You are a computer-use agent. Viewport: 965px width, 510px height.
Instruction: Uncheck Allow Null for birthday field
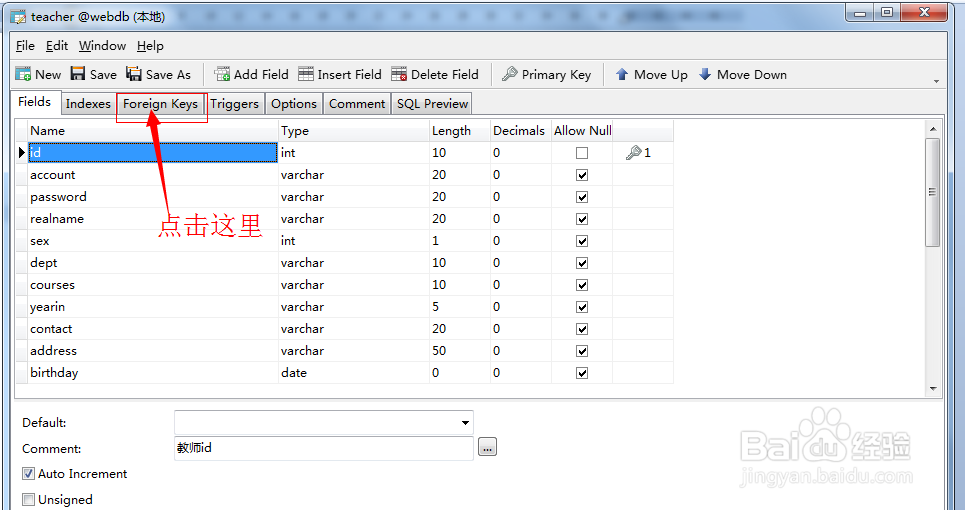[x=582, y=373]
